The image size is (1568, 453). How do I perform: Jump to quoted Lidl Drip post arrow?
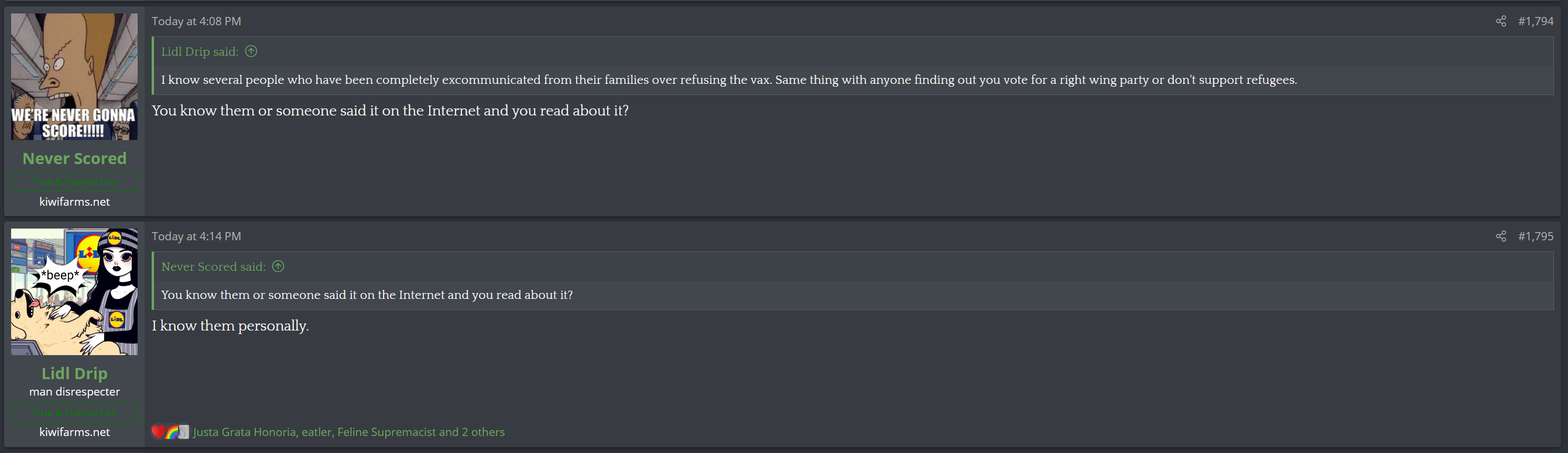point(251,52)
